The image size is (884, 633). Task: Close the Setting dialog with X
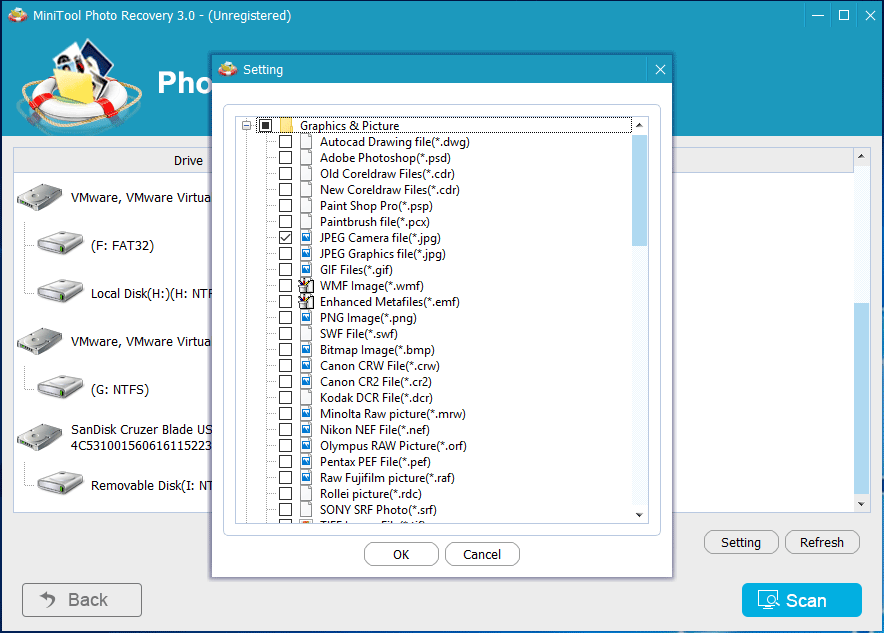[x=660, y=69]
